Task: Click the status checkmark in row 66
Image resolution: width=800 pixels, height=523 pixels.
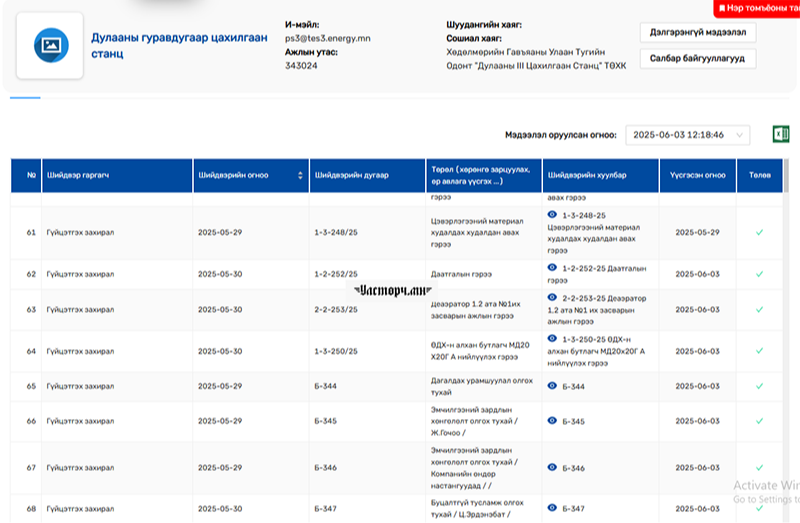Action: [x=759, y=421]
